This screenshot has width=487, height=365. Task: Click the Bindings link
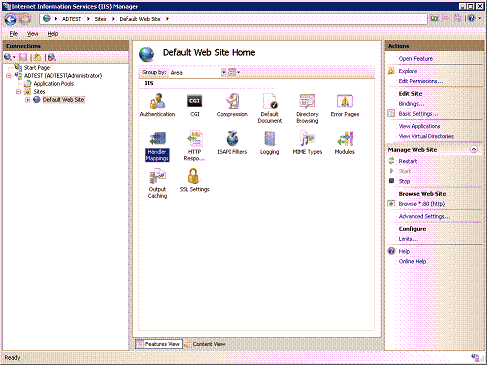pos(411,104)
